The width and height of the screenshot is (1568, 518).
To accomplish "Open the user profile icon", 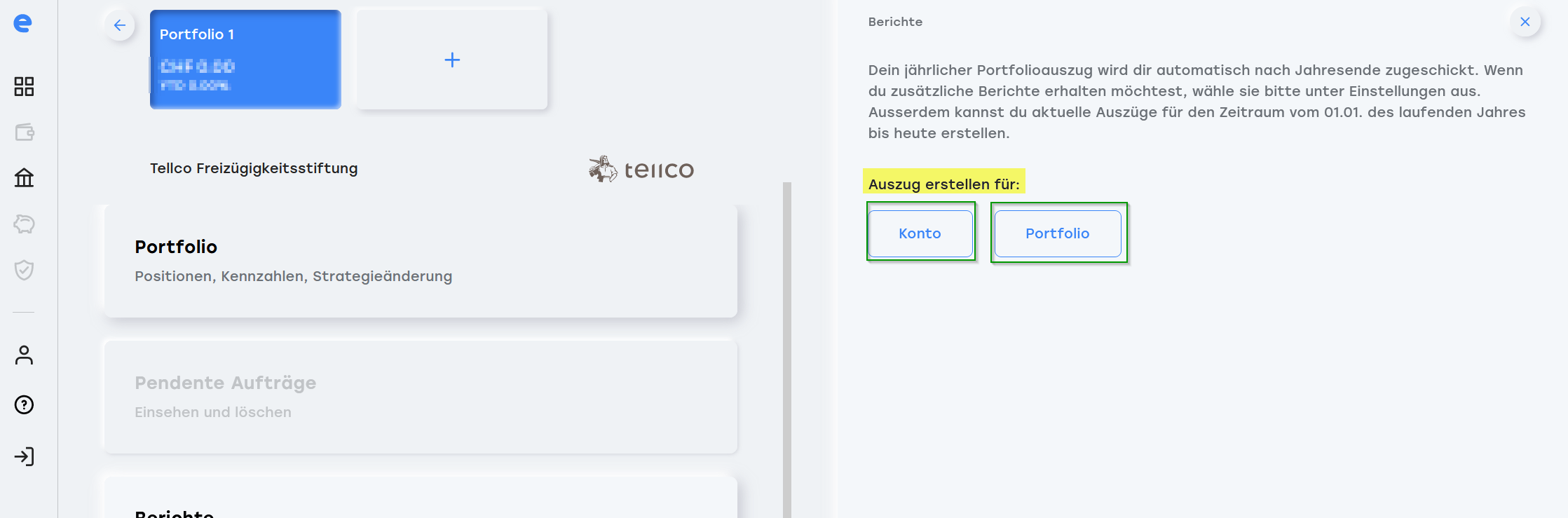I will (24, 355).
